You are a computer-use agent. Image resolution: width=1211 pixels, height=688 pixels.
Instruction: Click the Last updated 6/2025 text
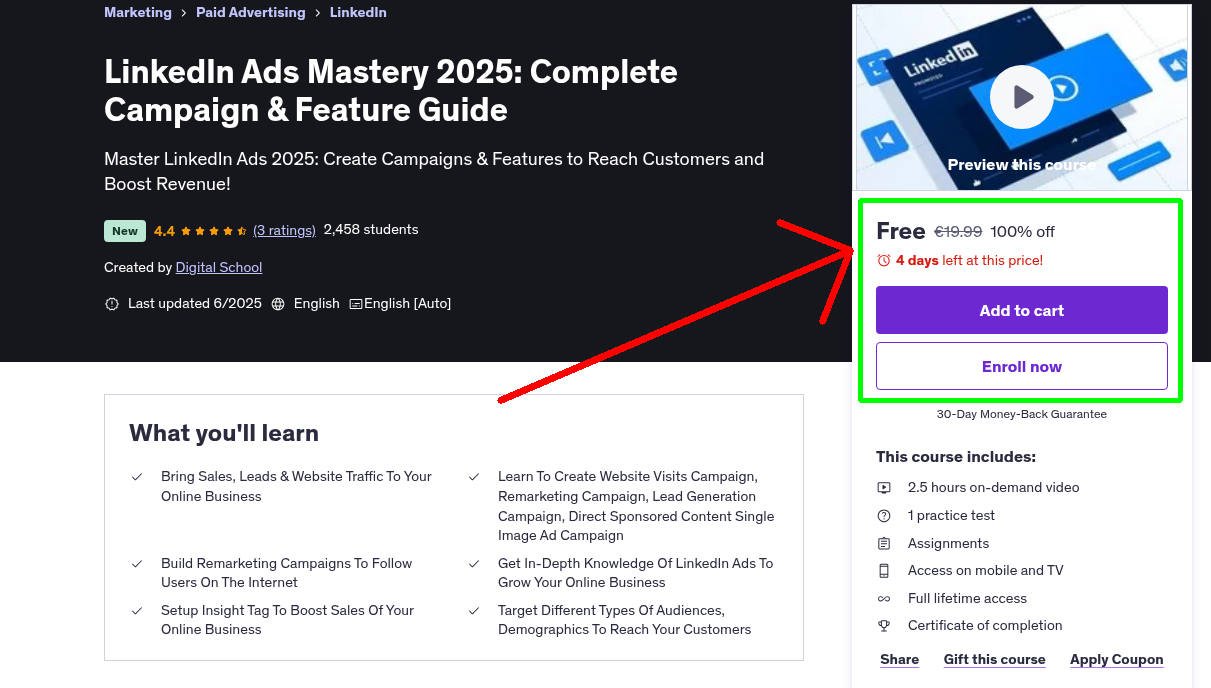click(x=195, y=304)
